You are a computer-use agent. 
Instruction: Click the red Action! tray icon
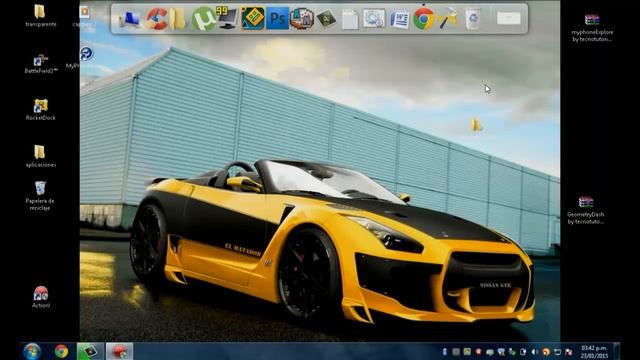coord(478,352)
